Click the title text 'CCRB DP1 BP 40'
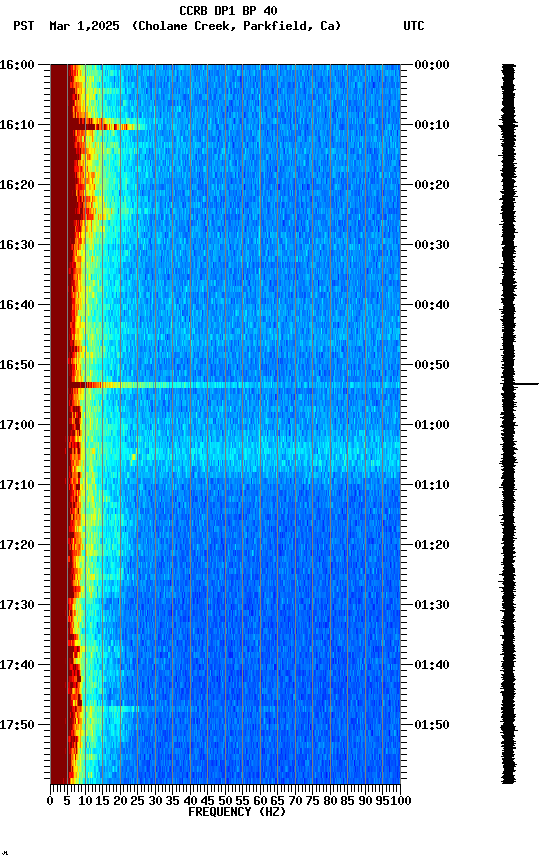The image size is (552, 864). point(228,10)
